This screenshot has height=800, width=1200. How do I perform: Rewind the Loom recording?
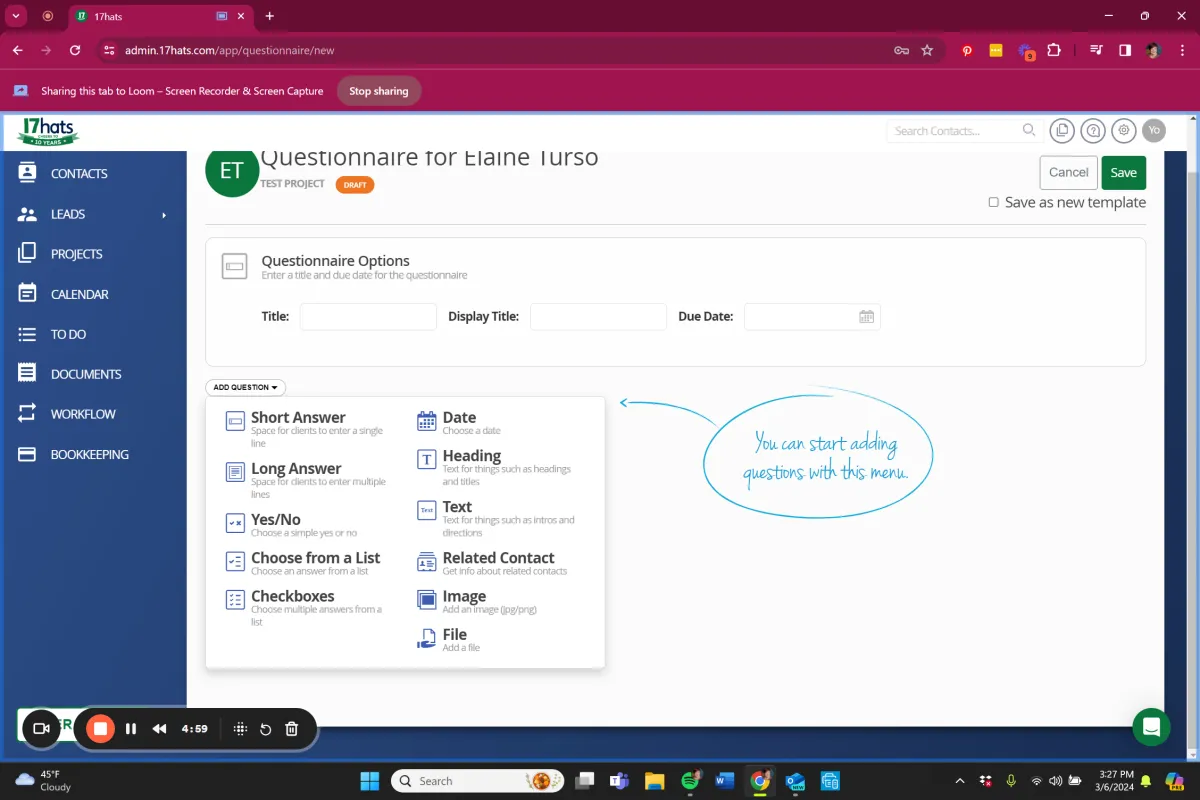pyautogui.click(x=159, y=729)
